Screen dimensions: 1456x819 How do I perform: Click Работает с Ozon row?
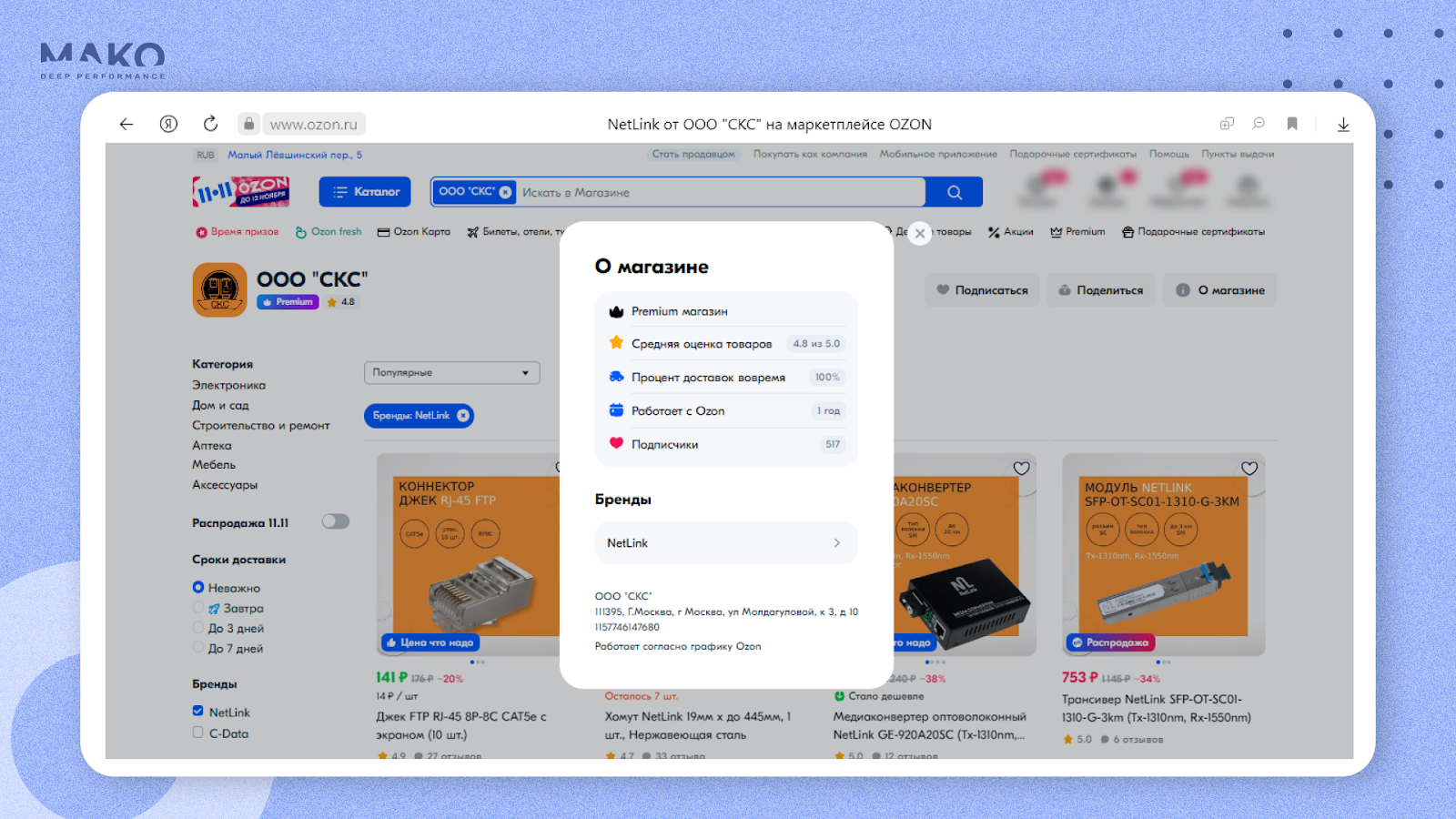(726, 411)
